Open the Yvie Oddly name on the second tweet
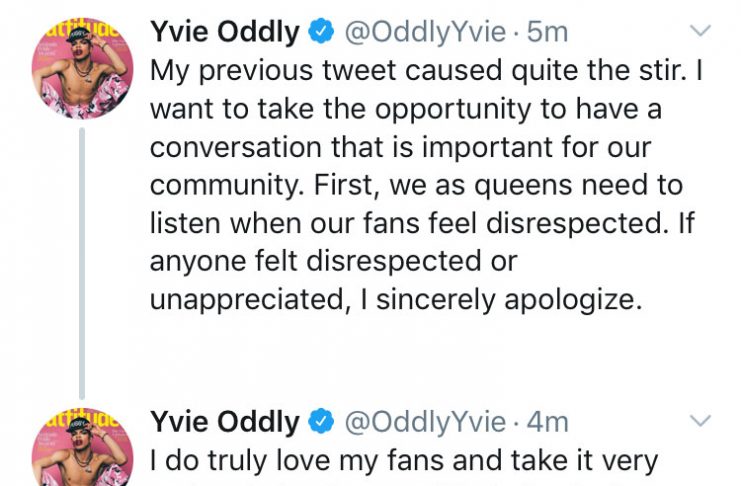The height and width of the screenshot is (486, 741). (x=225, y=423)
